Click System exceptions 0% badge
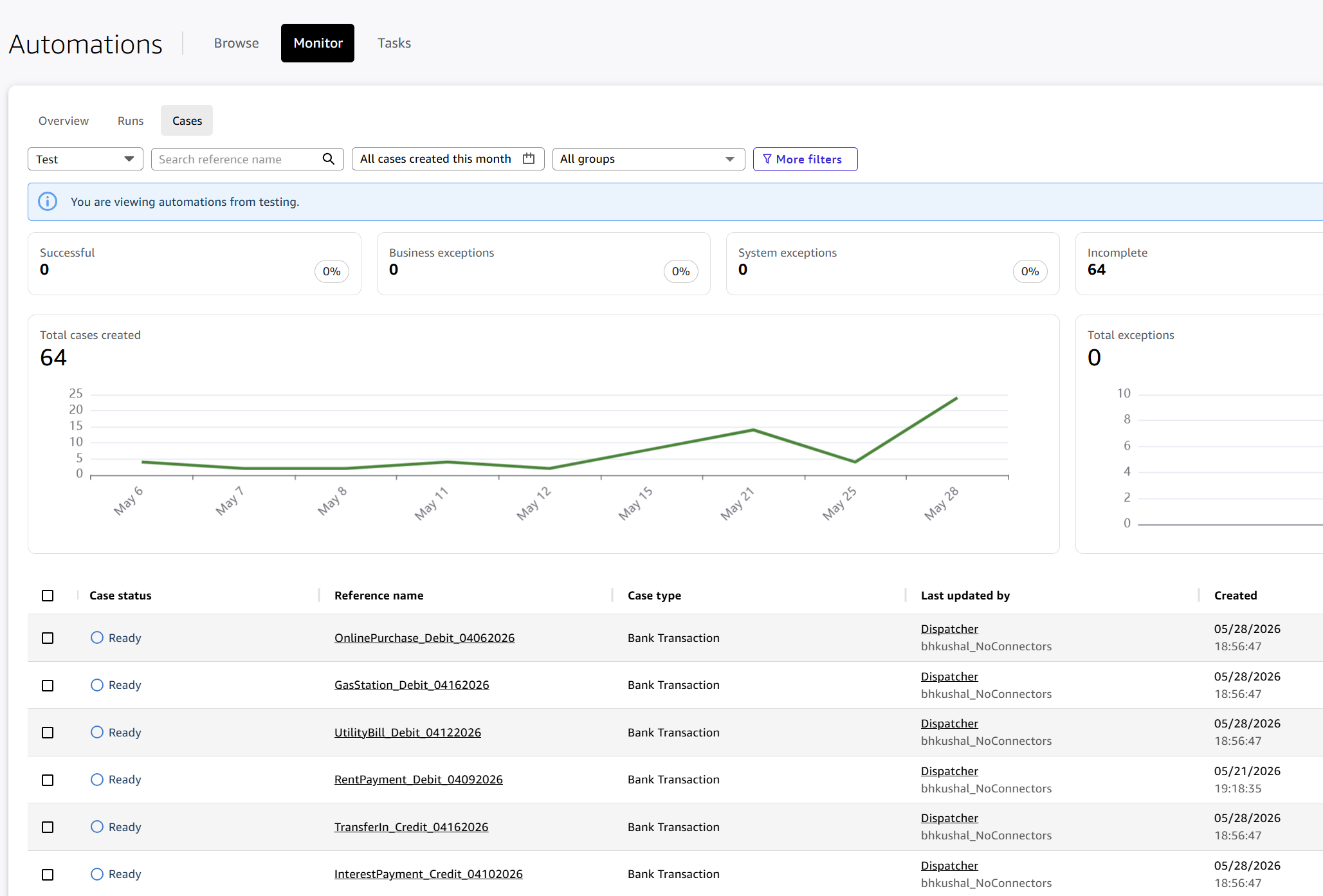 [1030, 271]
